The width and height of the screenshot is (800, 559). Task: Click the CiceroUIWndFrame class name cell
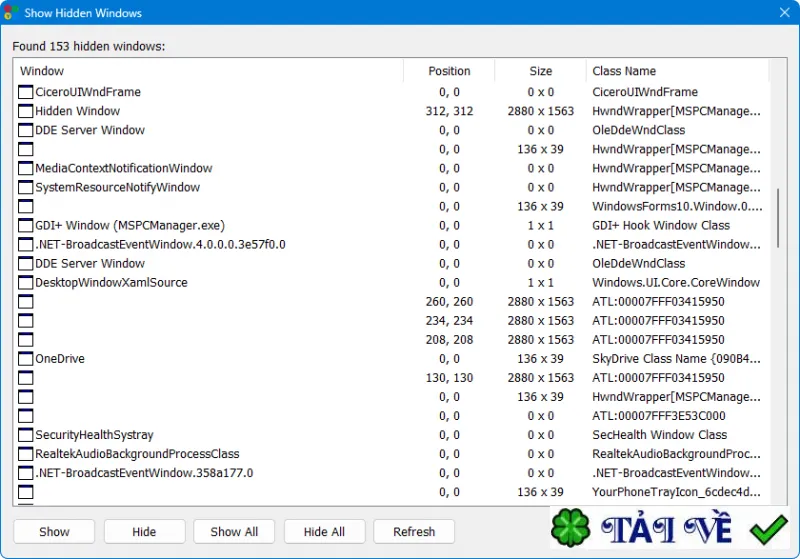[645, 92]
